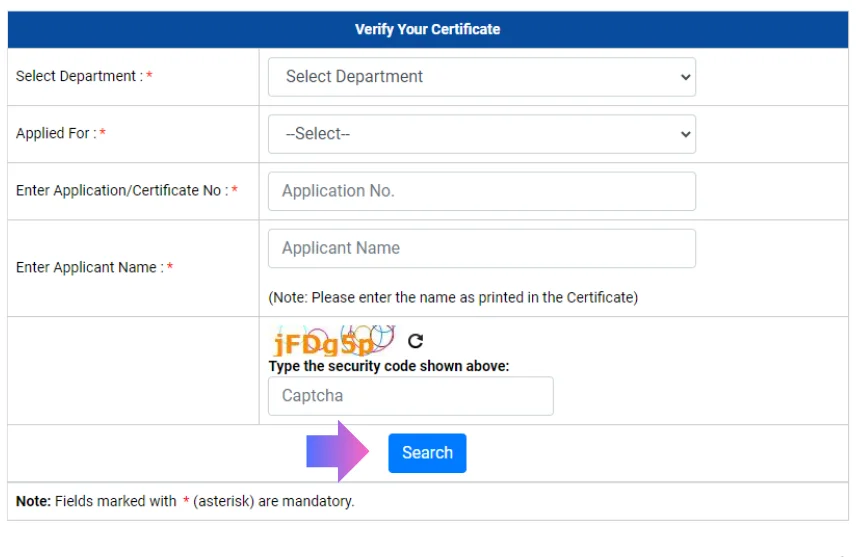Click the Applied For chevron arrow
The width and height of the screenshot is (856, 557).
[x=685, y=134]
